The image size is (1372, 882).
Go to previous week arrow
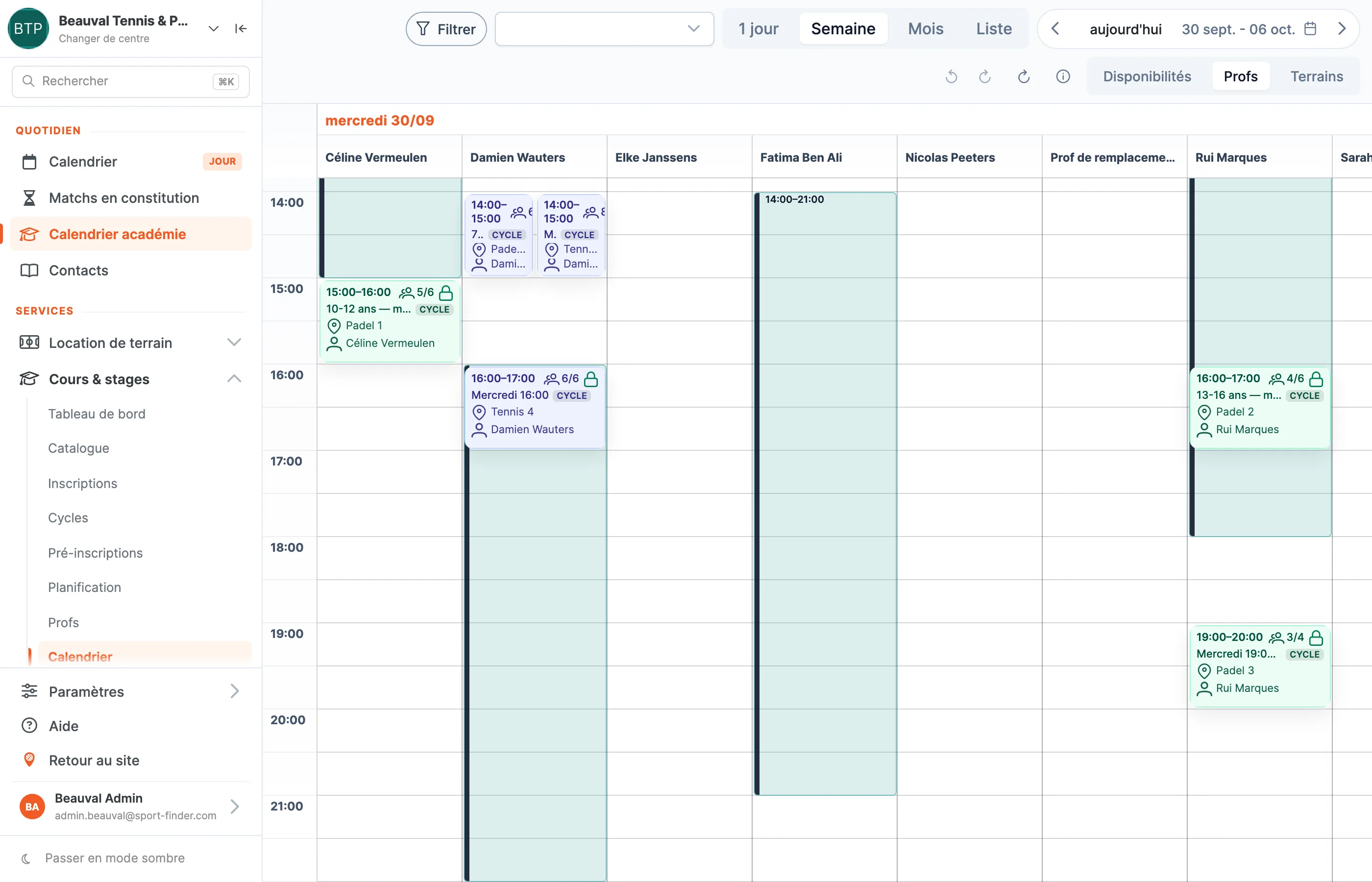1055,28
